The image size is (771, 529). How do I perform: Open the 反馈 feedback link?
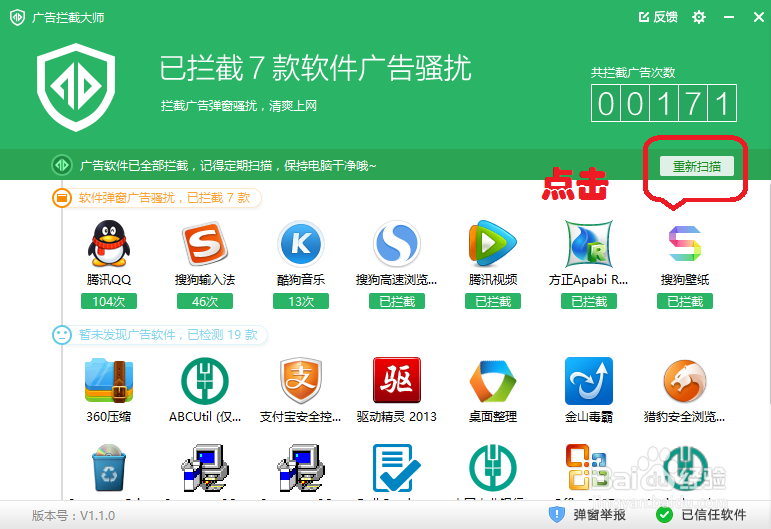click(658, 17)
